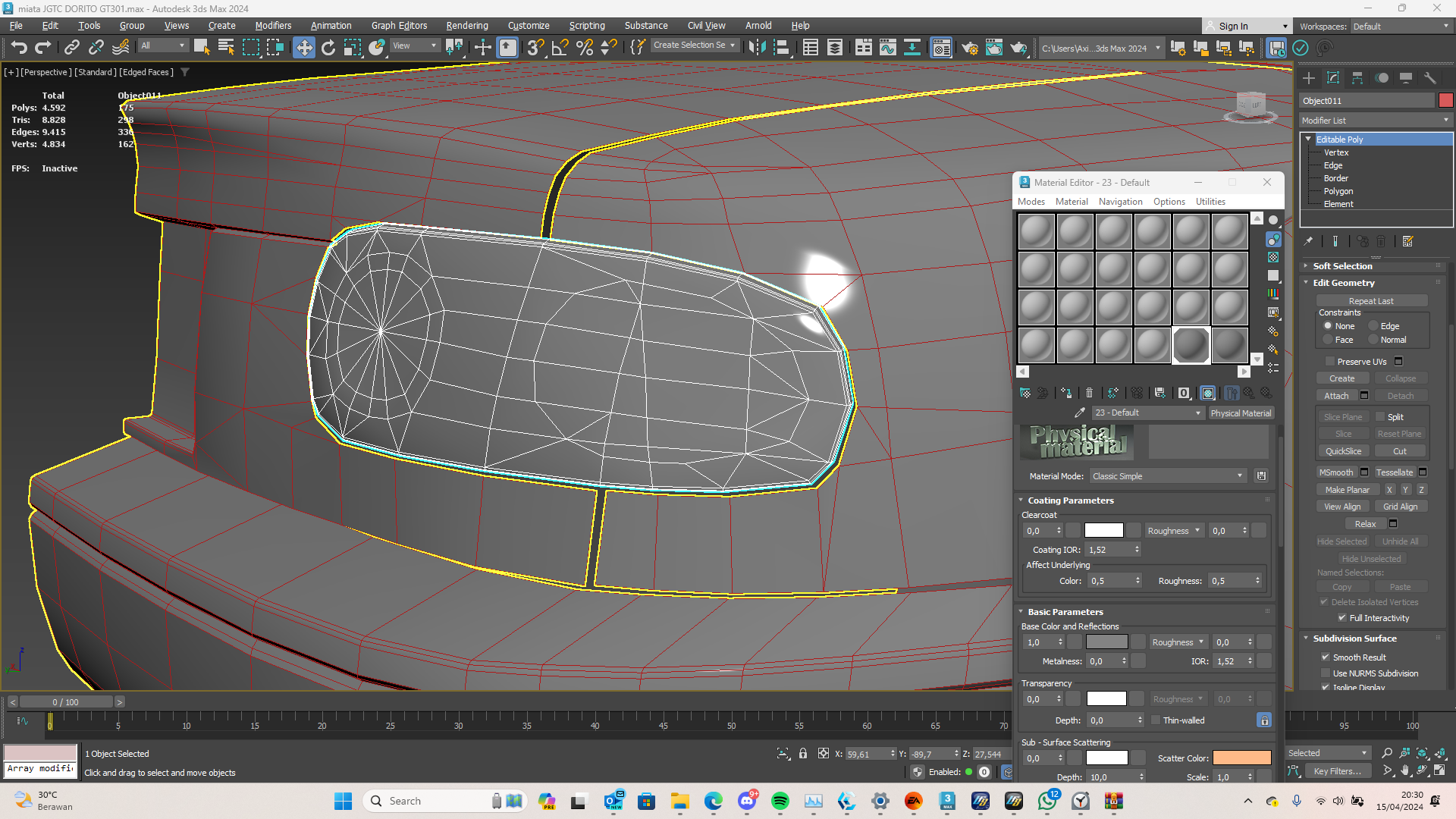Select the Move transform tool
The width and height of the screenshot is (1456, 819).
[x=303, y=48]
